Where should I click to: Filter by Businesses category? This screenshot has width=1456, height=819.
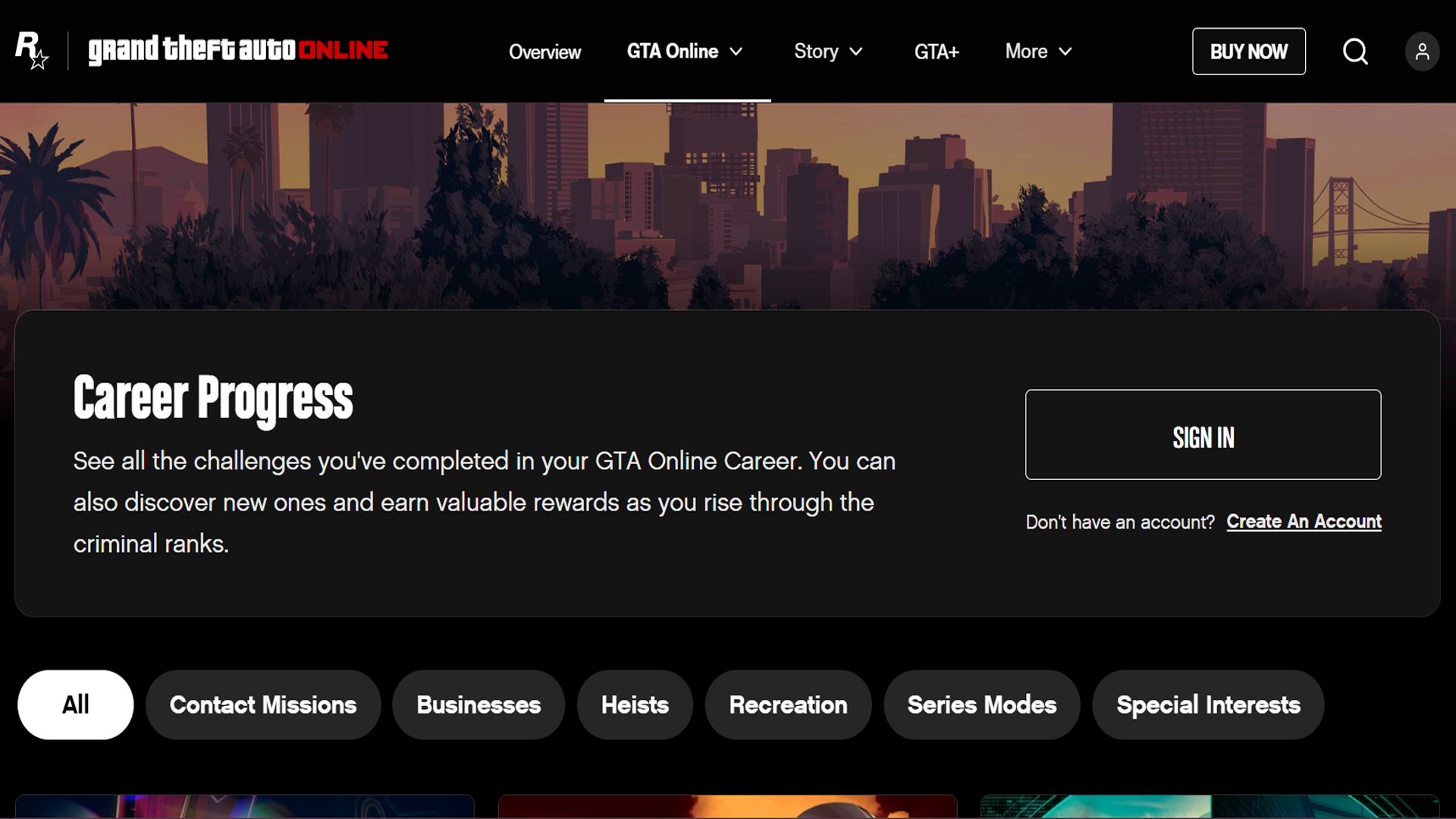pyautogui.click(x=479, y=704)
